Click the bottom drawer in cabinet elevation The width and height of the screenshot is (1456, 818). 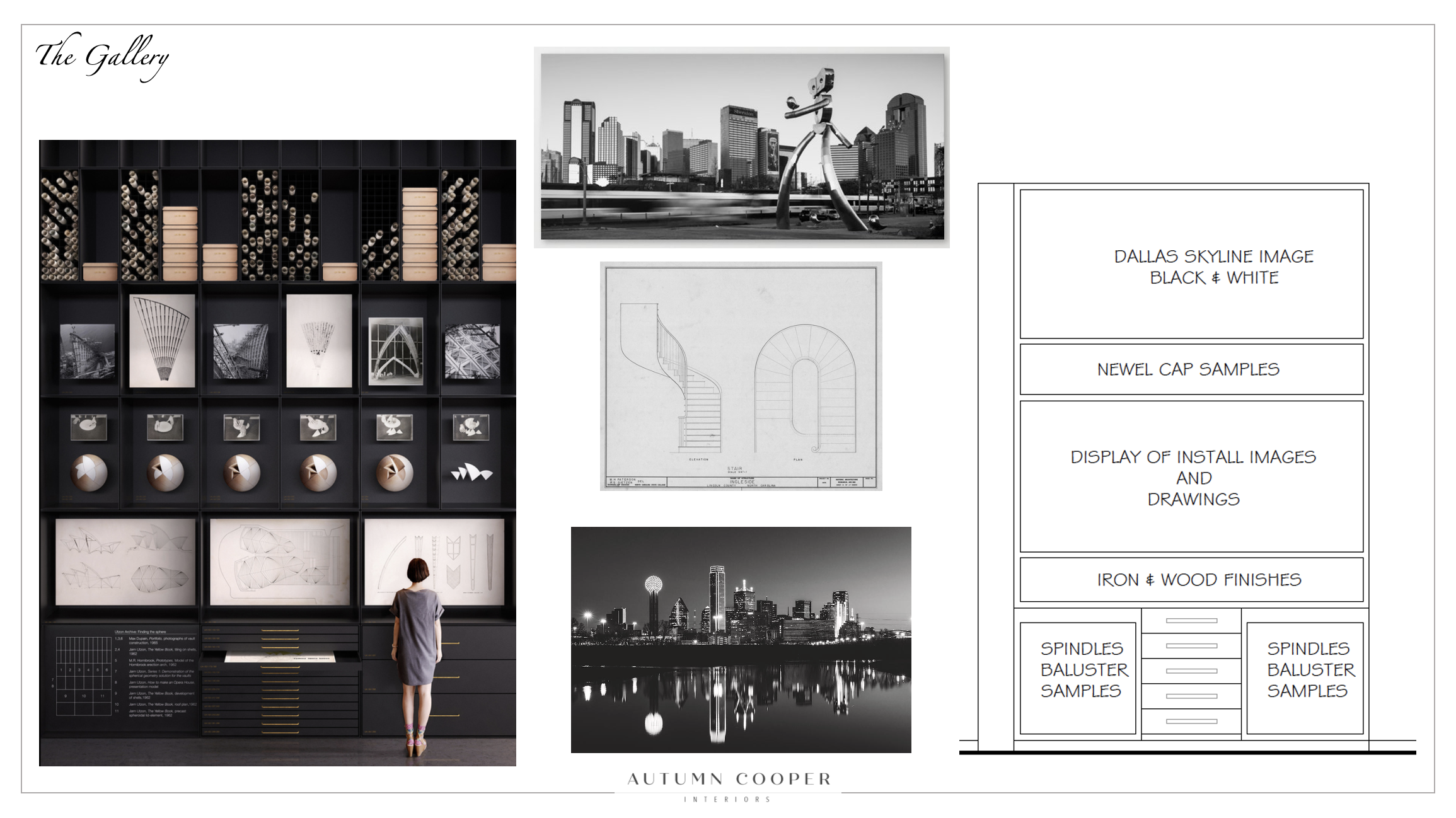[x=1191, y=722]
